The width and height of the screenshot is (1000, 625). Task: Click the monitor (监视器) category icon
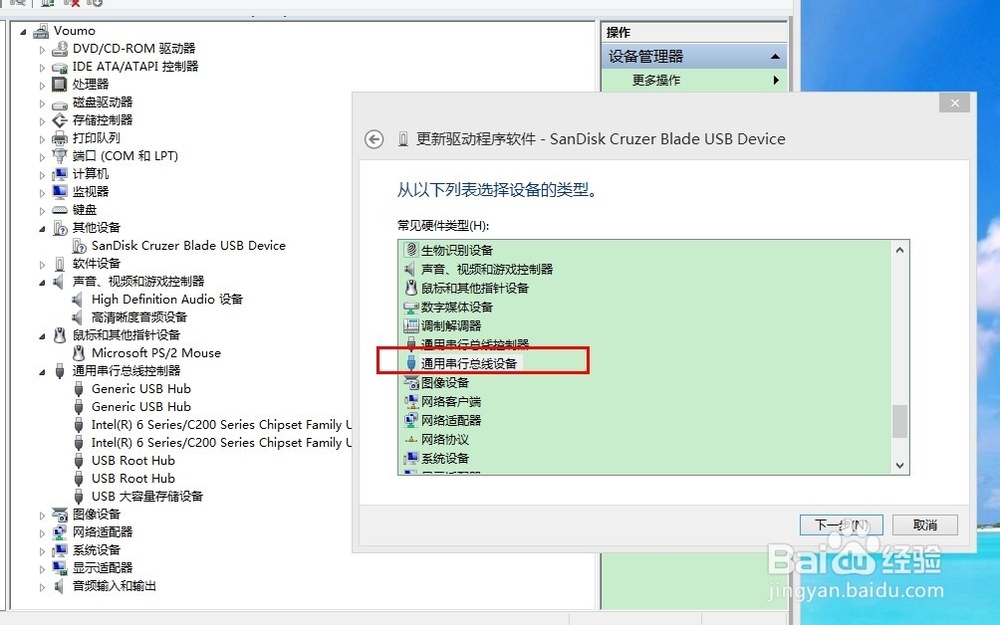point(60,191)
